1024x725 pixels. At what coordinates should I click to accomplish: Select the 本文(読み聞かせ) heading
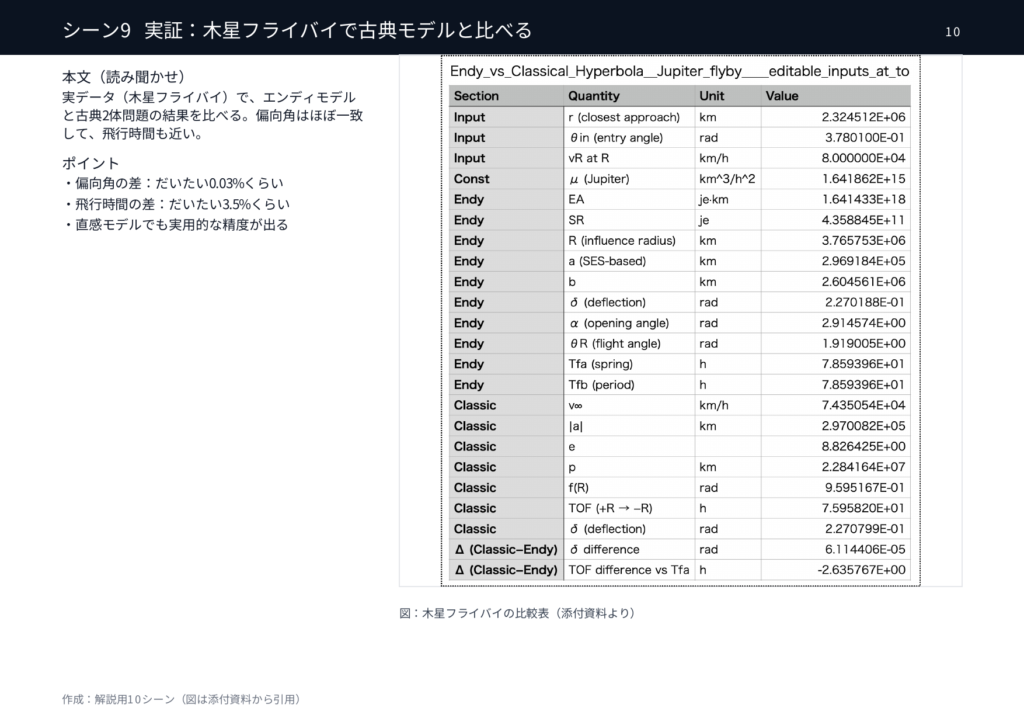[122, 77]
